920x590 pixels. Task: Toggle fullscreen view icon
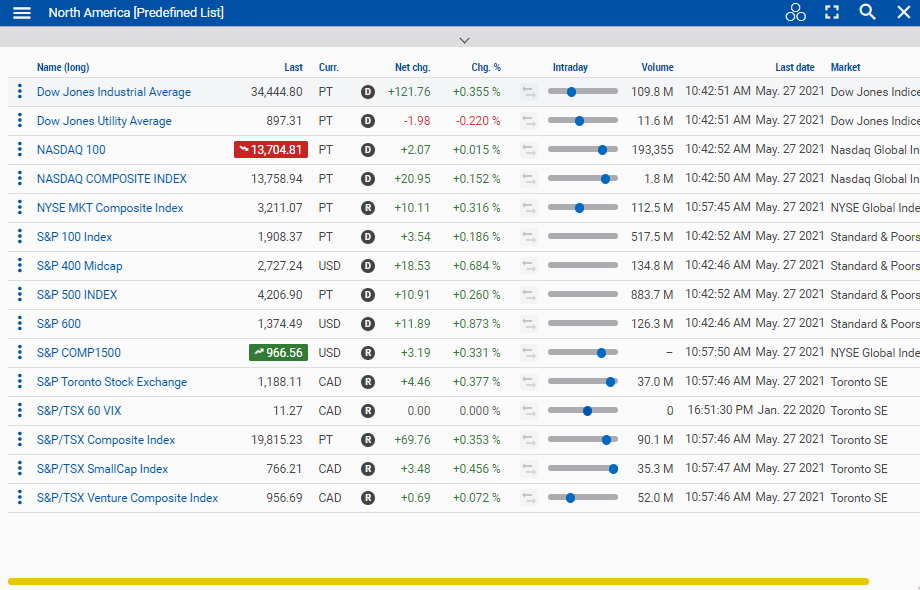(x=831, y=12)
